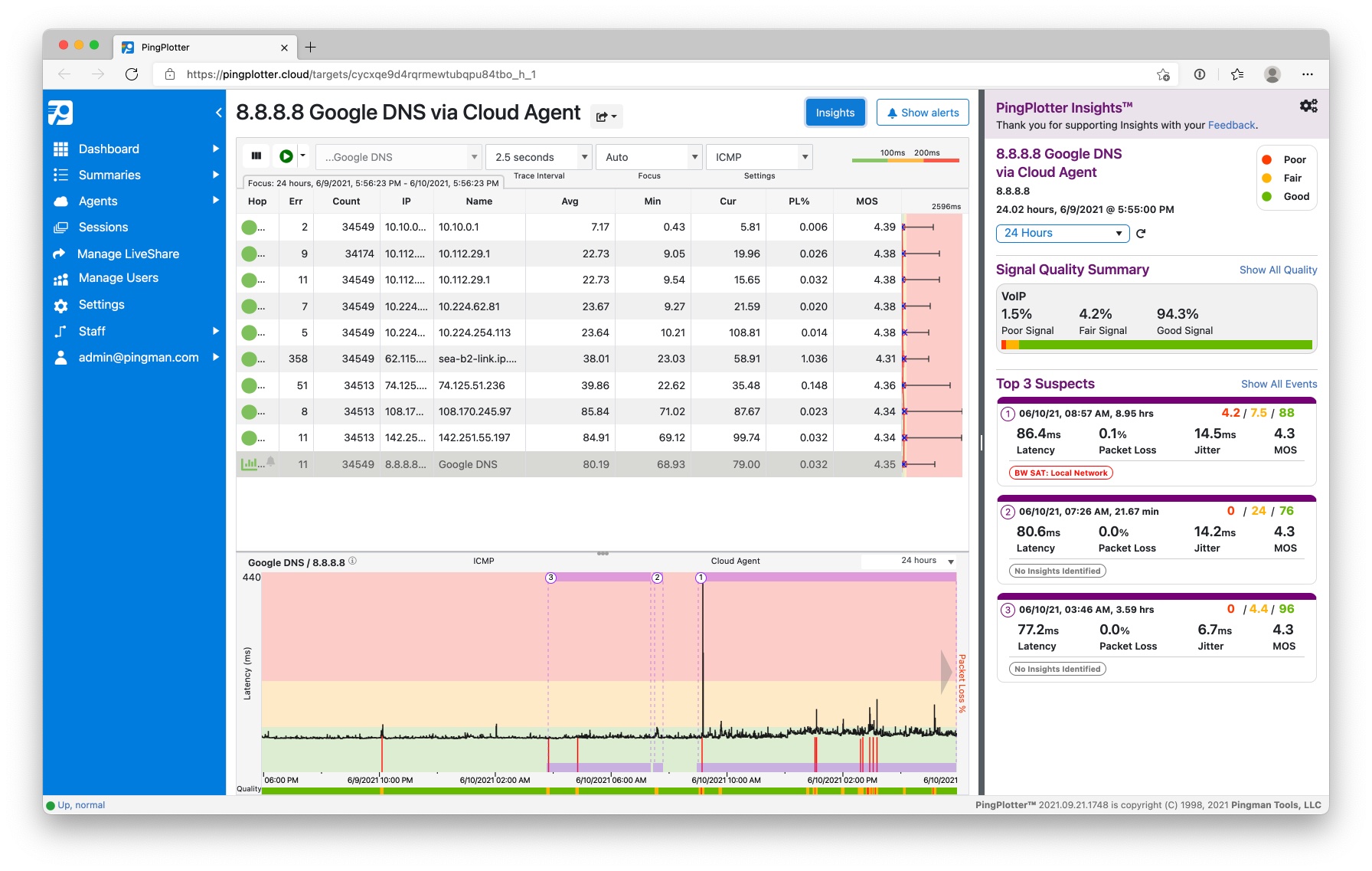
Task: Open the 24 Hours Insights range dropdown
Action: (x=1062, y=233)
